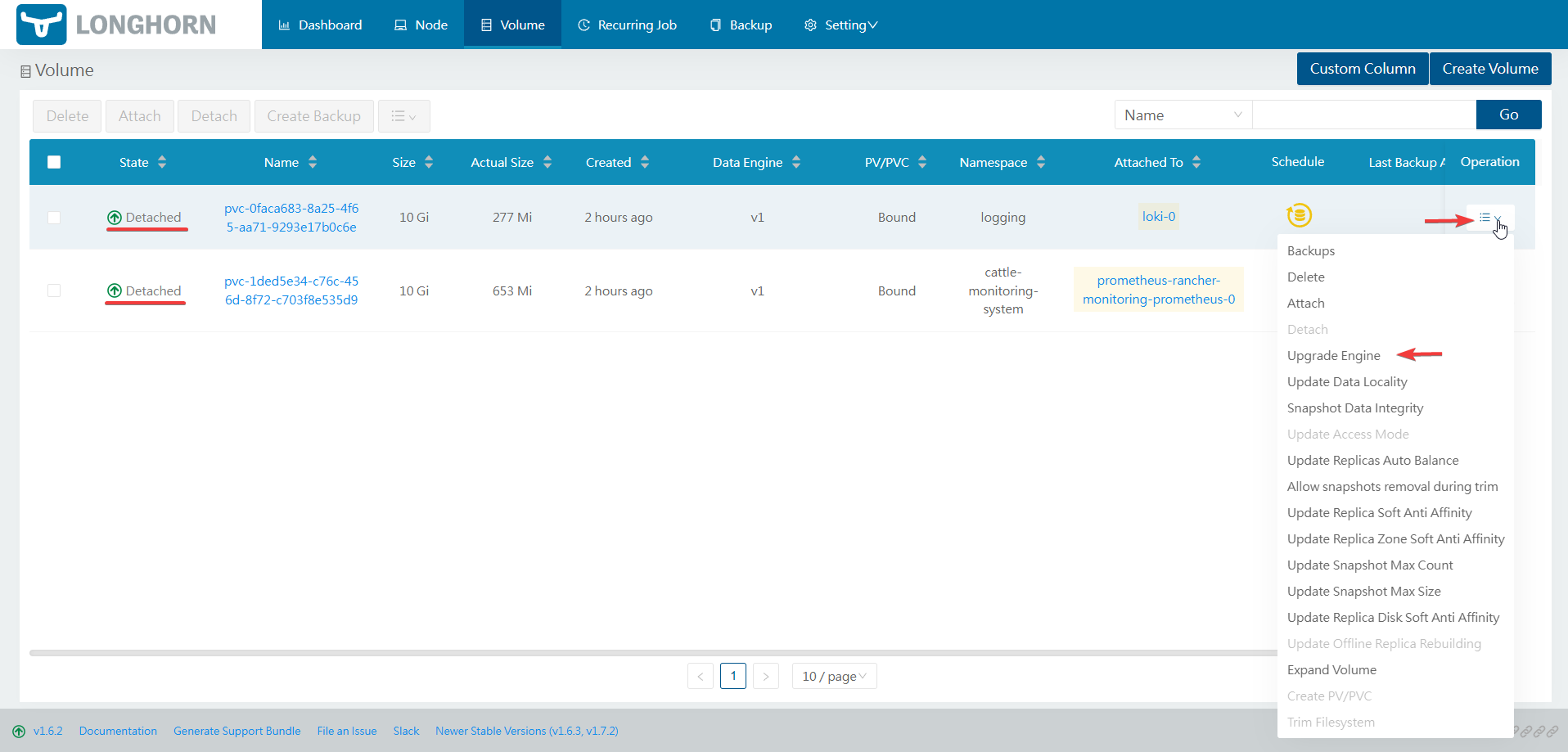The width and height of the screenshot is (1568, 752).
Task: Click the Create Volume button
Action: click(1489, 69)
